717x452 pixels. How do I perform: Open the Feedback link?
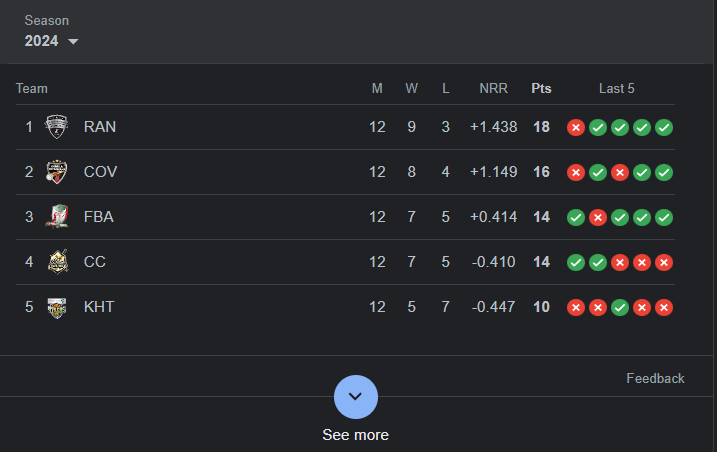pyautogui.click(x=655, y=378)
